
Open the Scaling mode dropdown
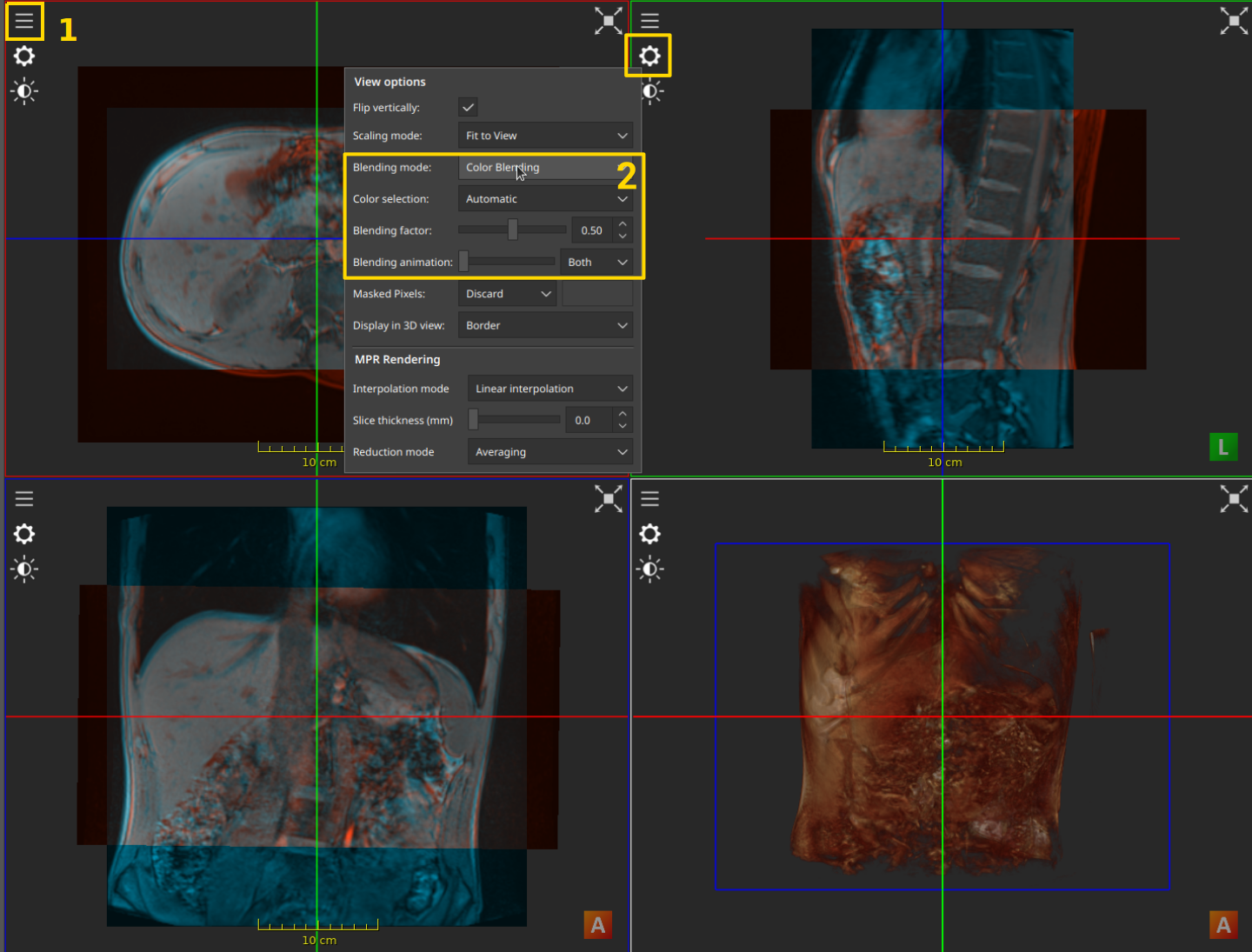[x=545, y=136]
